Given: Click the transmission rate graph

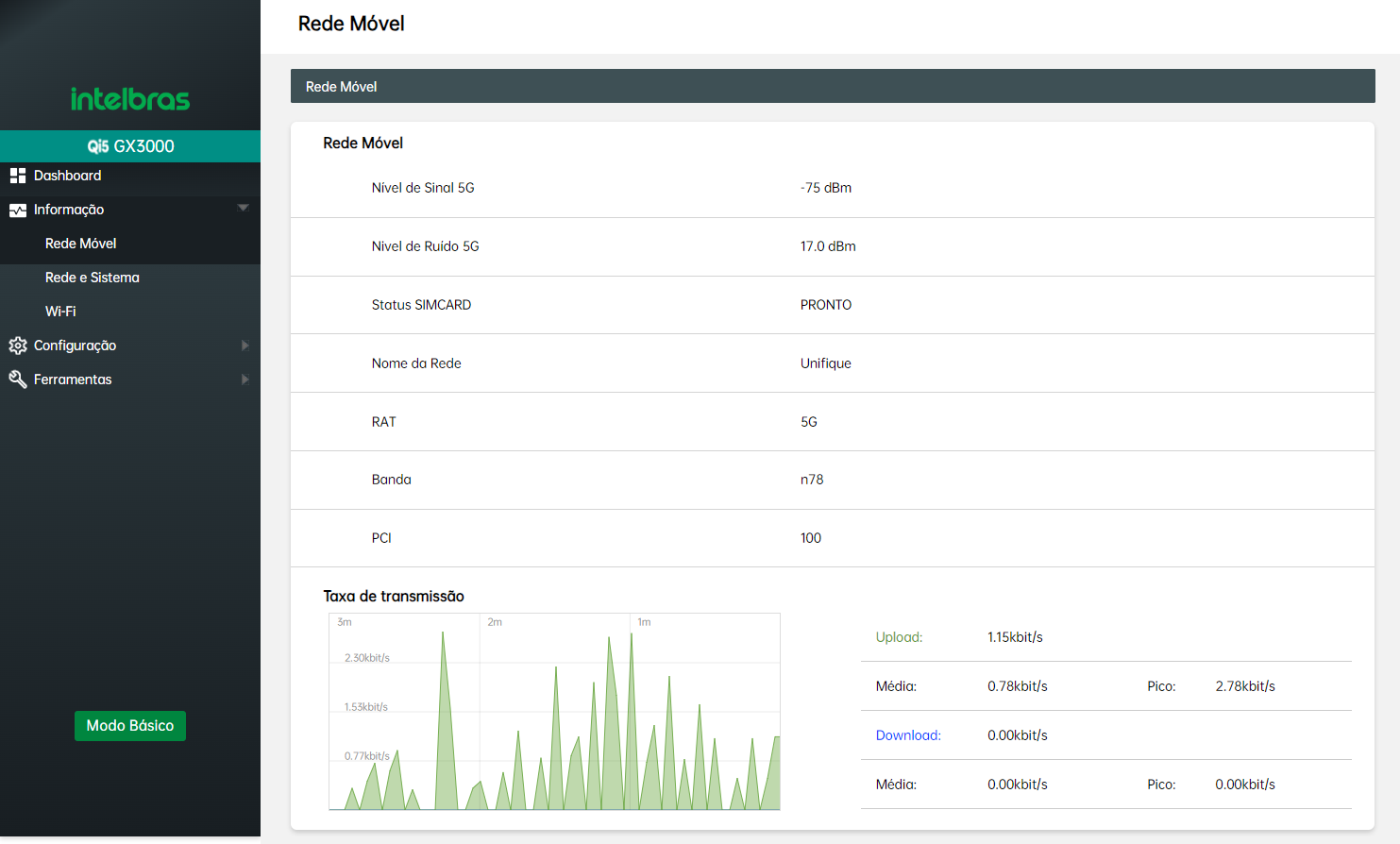Looking at the screenshot, I should point(554,712).
